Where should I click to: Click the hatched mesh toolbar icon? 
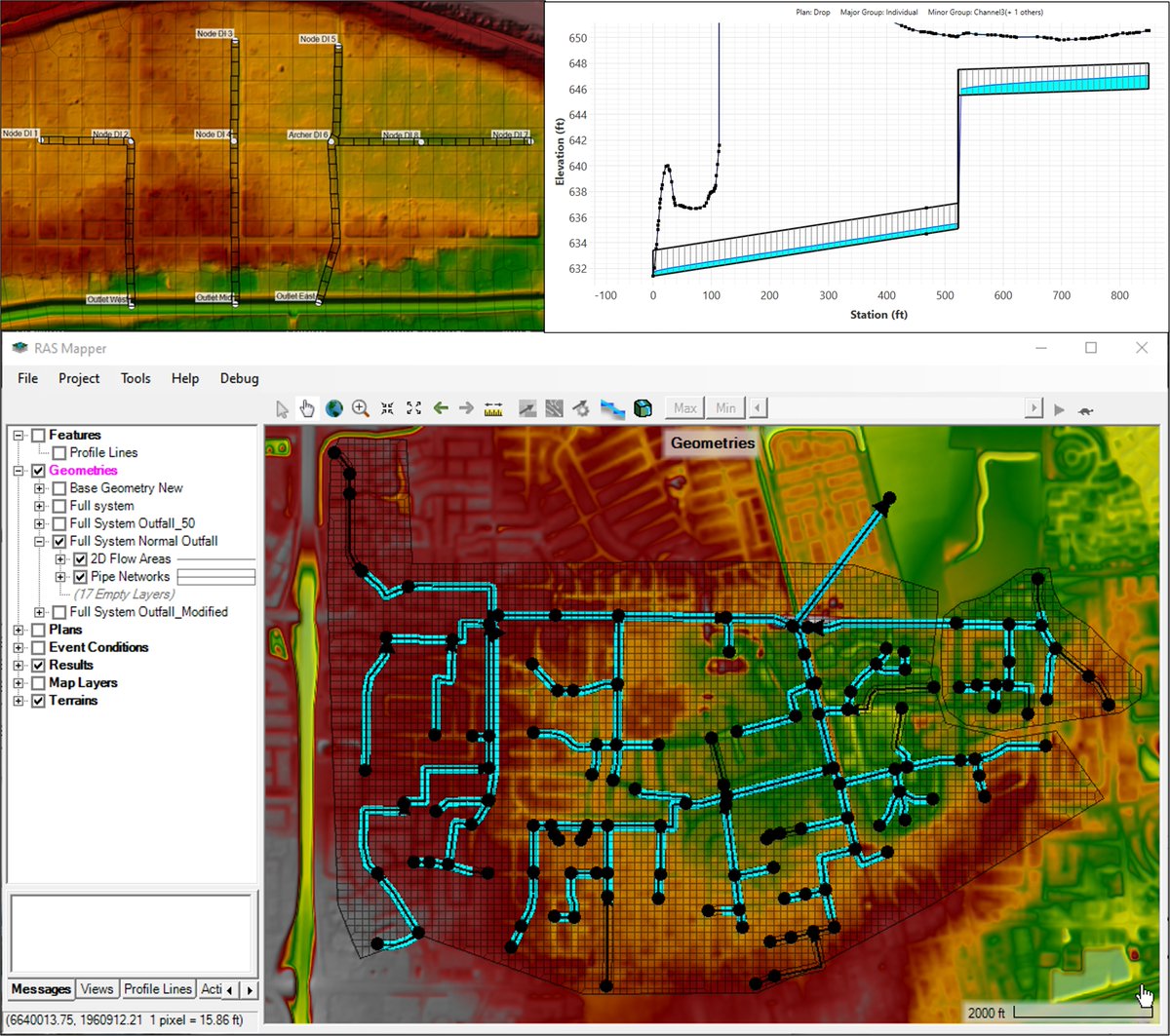pyautogui.click(x=554, y=408)
